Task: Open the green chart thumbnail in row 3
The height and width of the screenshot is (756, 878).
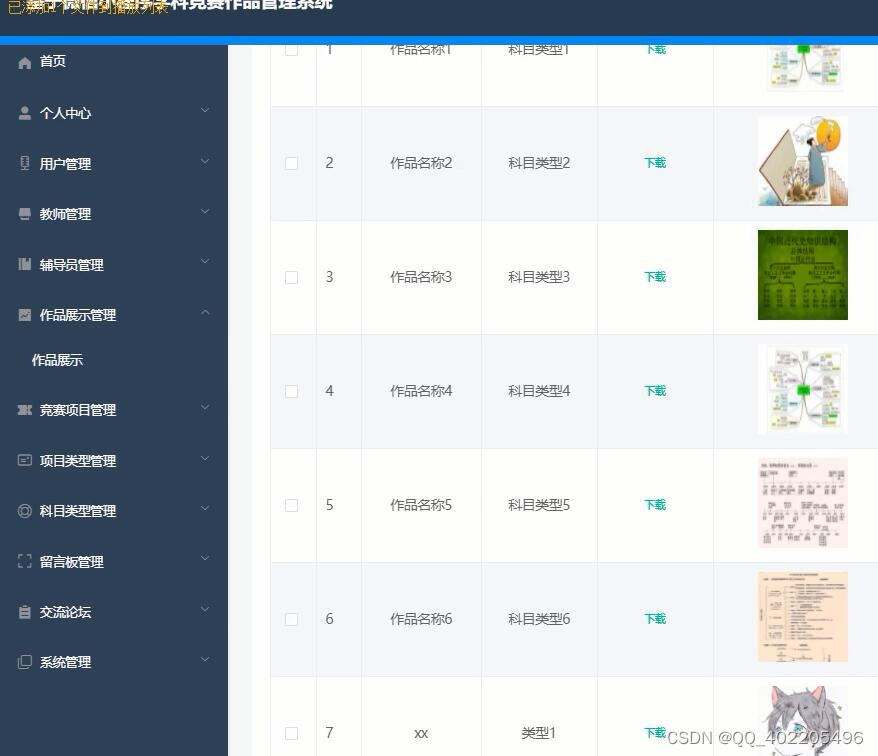Action: (802, 275)
